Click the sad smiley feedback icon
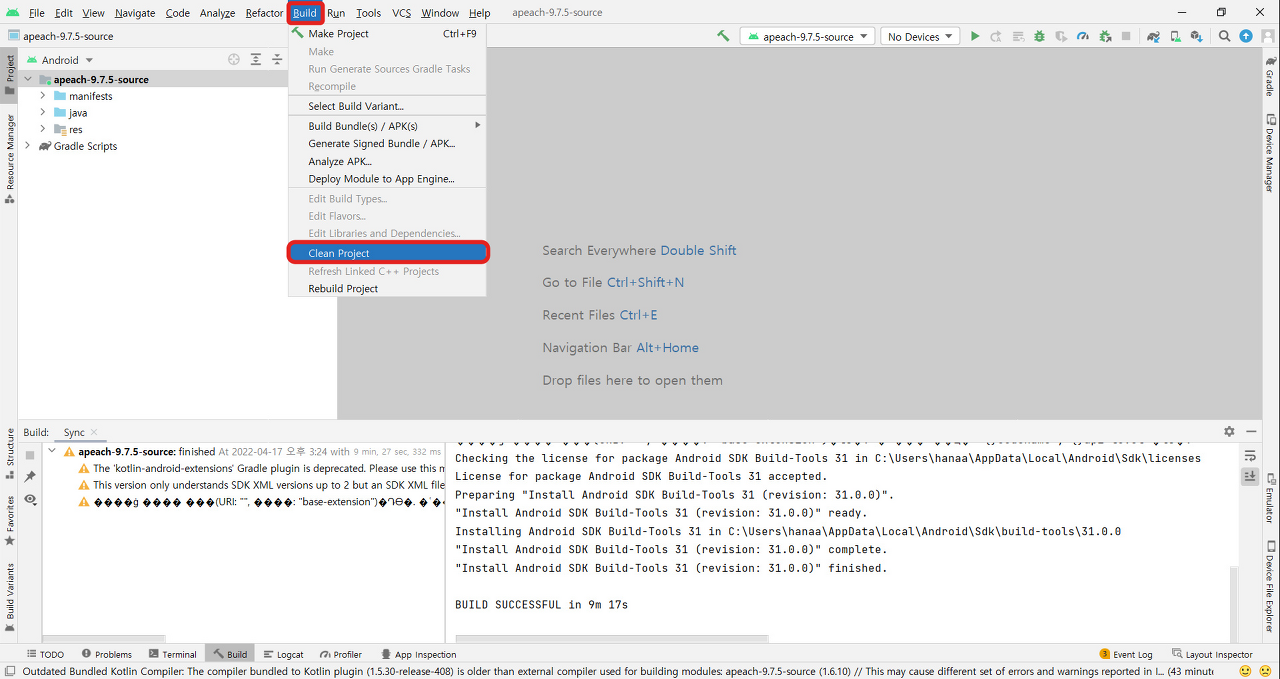This screenshot has height=679, width=1280. click(1265, 671)
